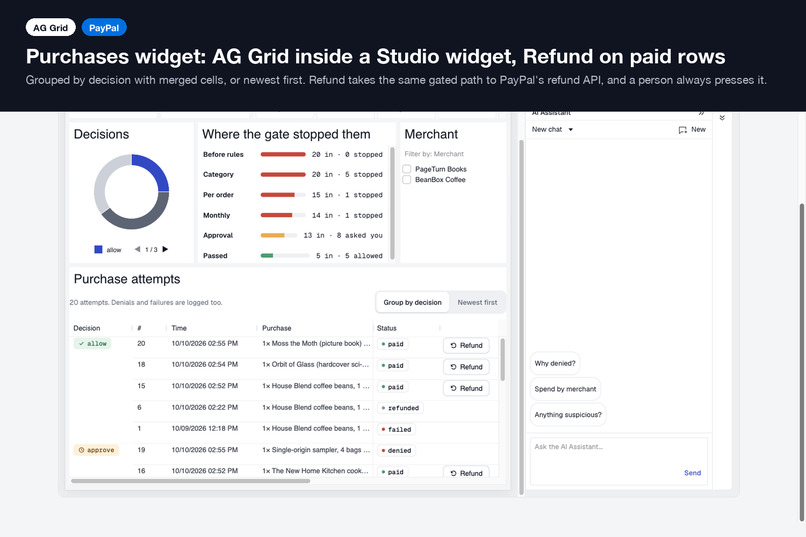The image size is (806, 537).
Task: Click the orange approve decision badge
Action: click(x=96, y=450)
